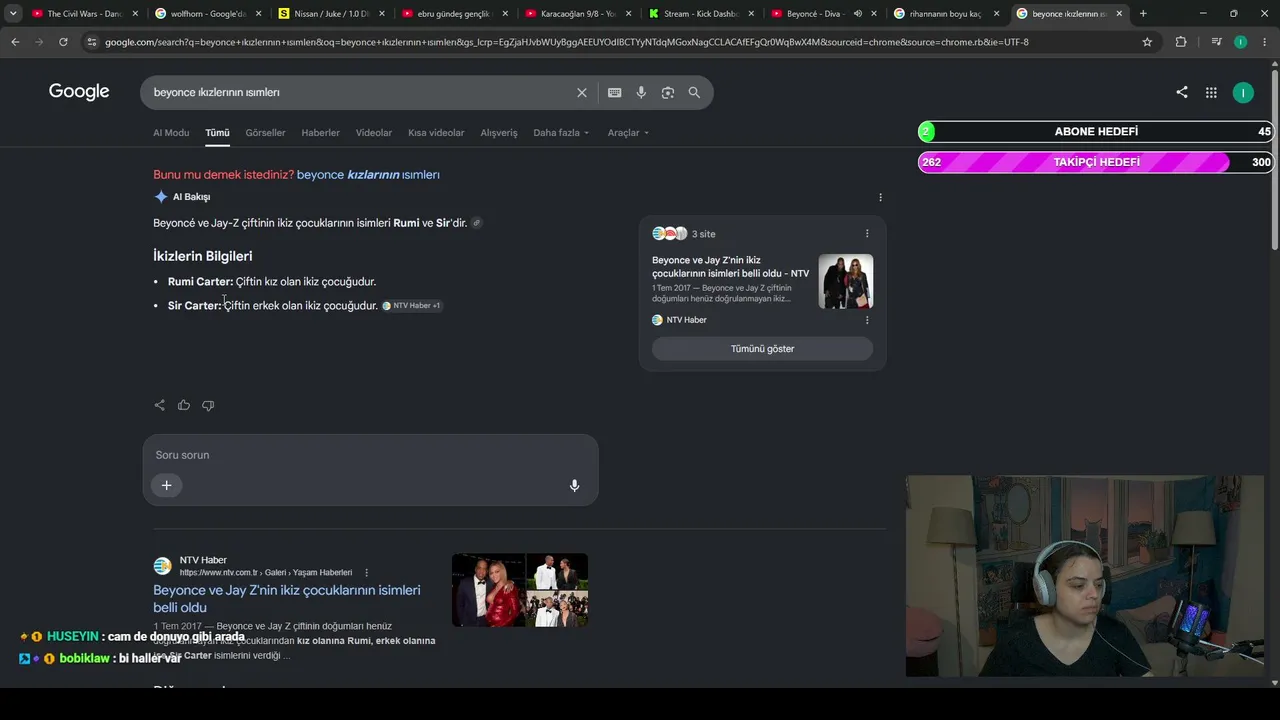The height and width of the screenshot is (720, 1280).
Task: Select the Videolar results tab
Action: pos(374,133)
